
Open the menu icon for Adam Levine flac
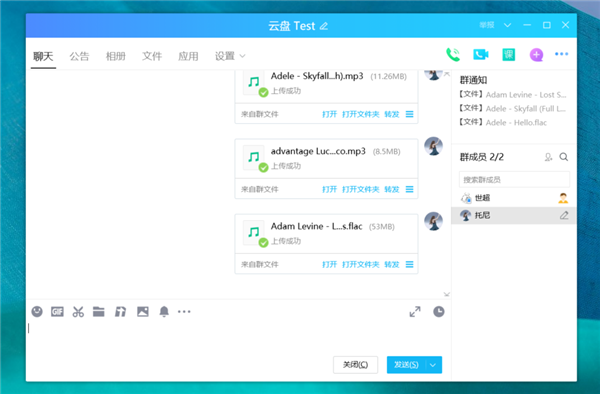click(409, 264)
